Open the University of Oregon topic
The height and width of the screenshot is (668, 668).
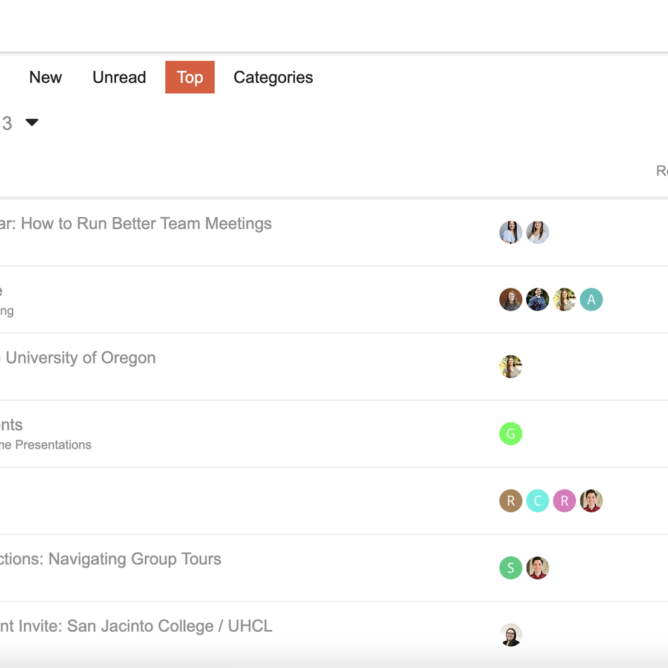[80, 358]
